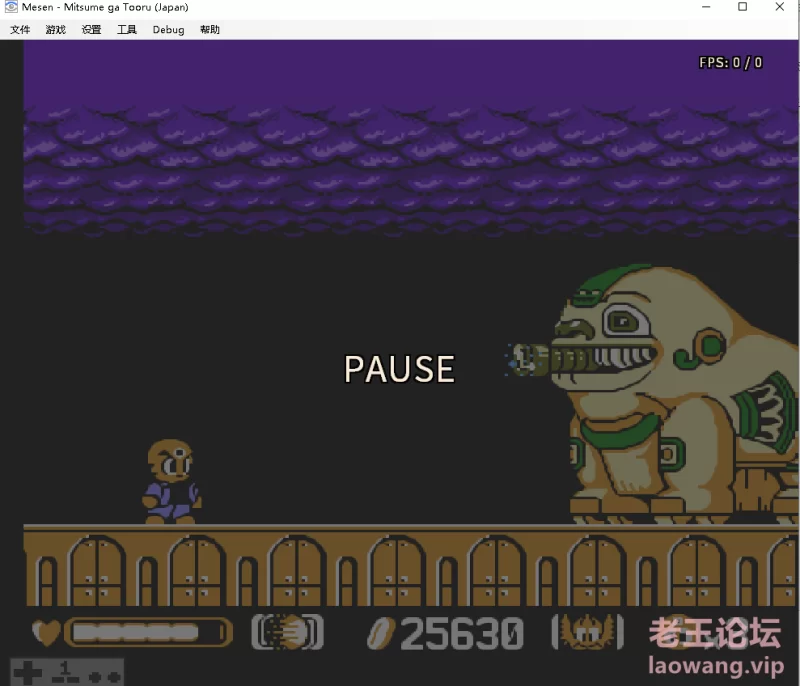Open the Debug menu
The image size is (800, 686).
tap(168, 30)
